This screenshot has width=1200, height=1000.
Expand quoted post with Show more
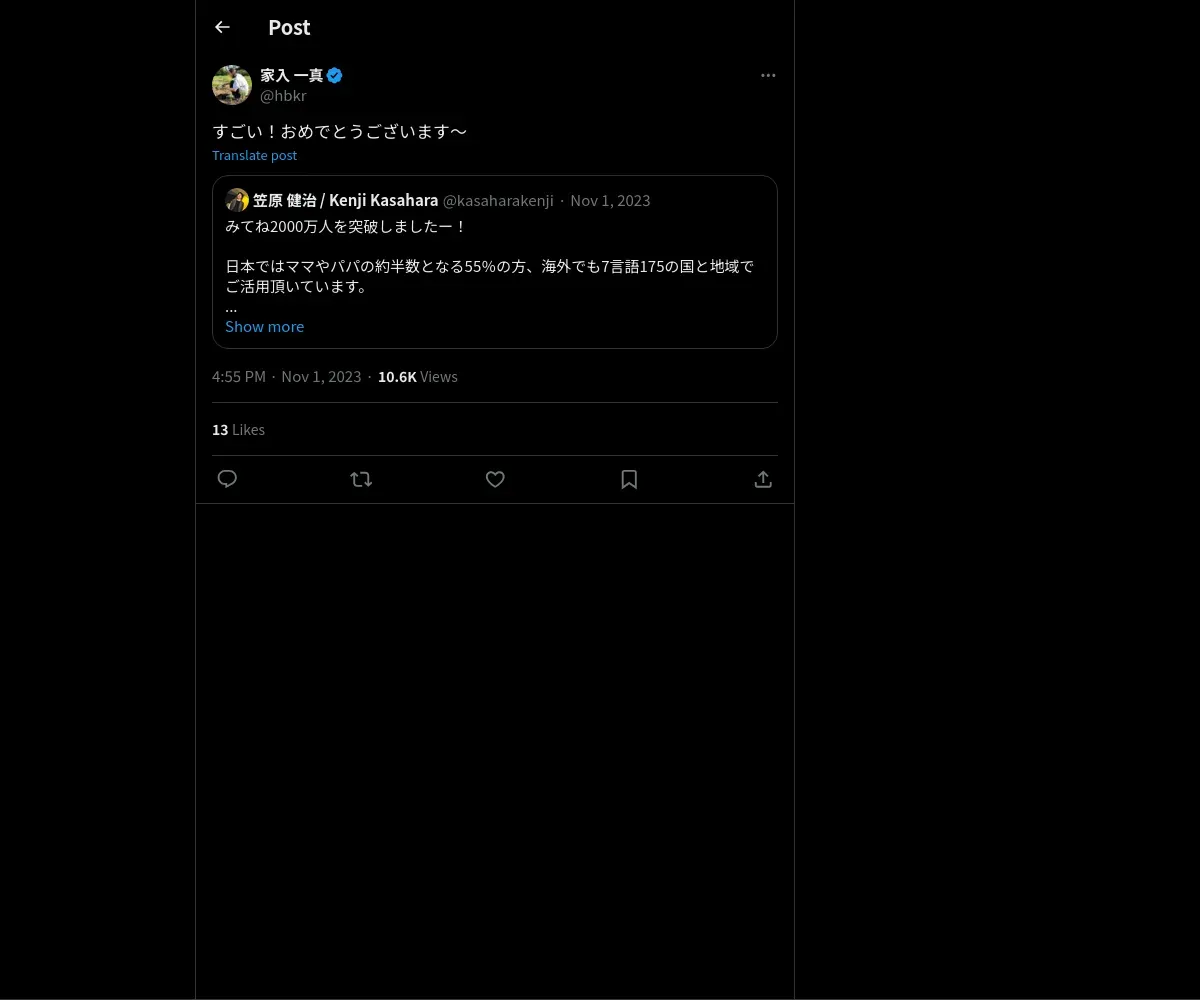(264, 326)
